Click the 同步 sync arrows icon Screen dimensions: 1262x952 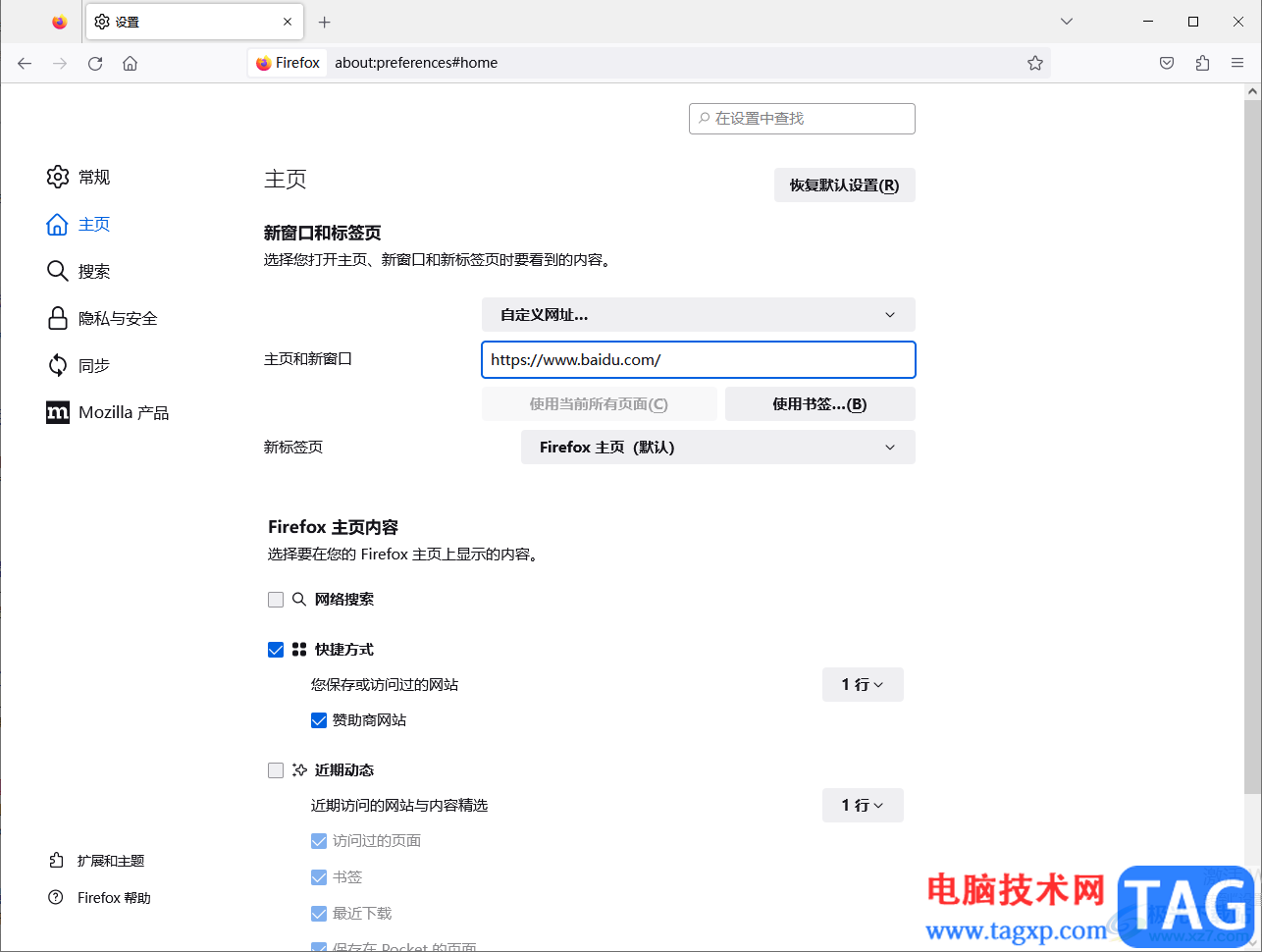(x=58, y=365)
